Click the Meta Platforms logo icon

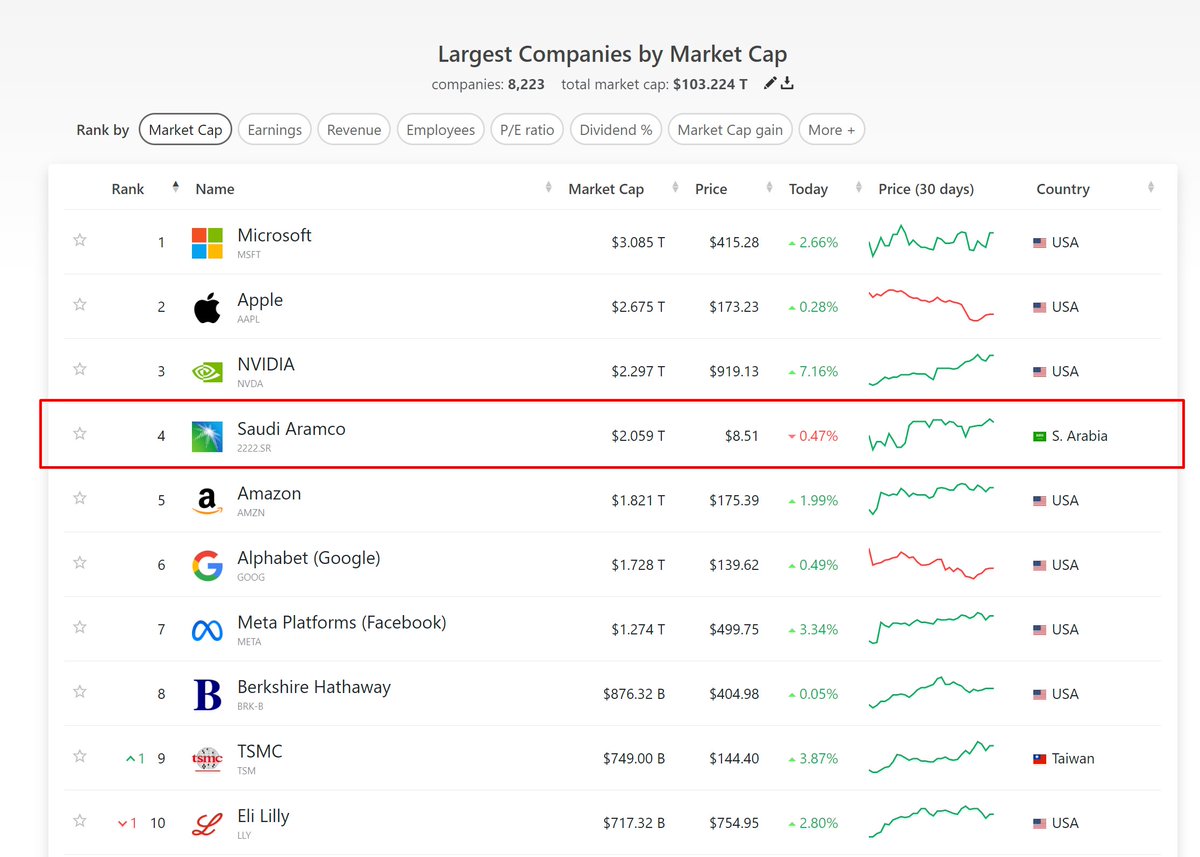point(207,630)
